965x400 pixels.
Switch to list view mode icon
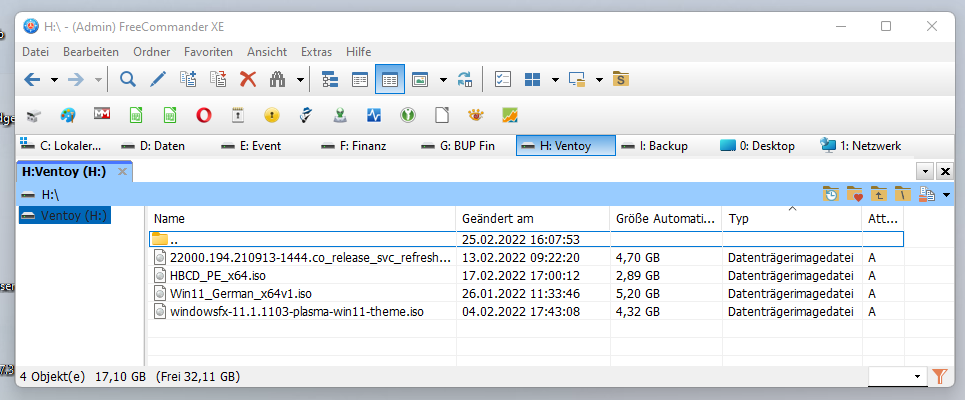[360, 79]
